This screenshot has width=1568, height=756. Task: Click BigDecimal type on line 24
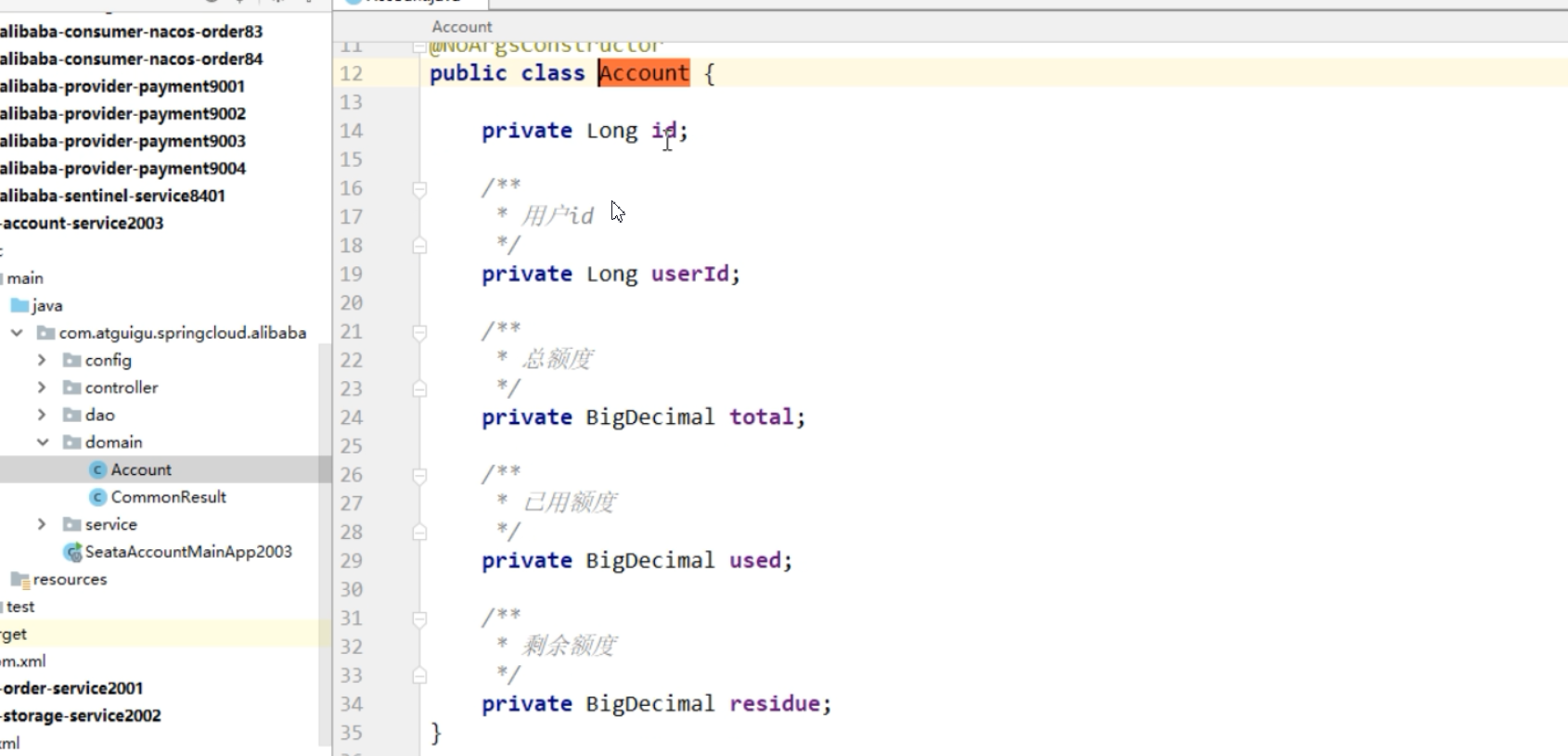[650, 417]
